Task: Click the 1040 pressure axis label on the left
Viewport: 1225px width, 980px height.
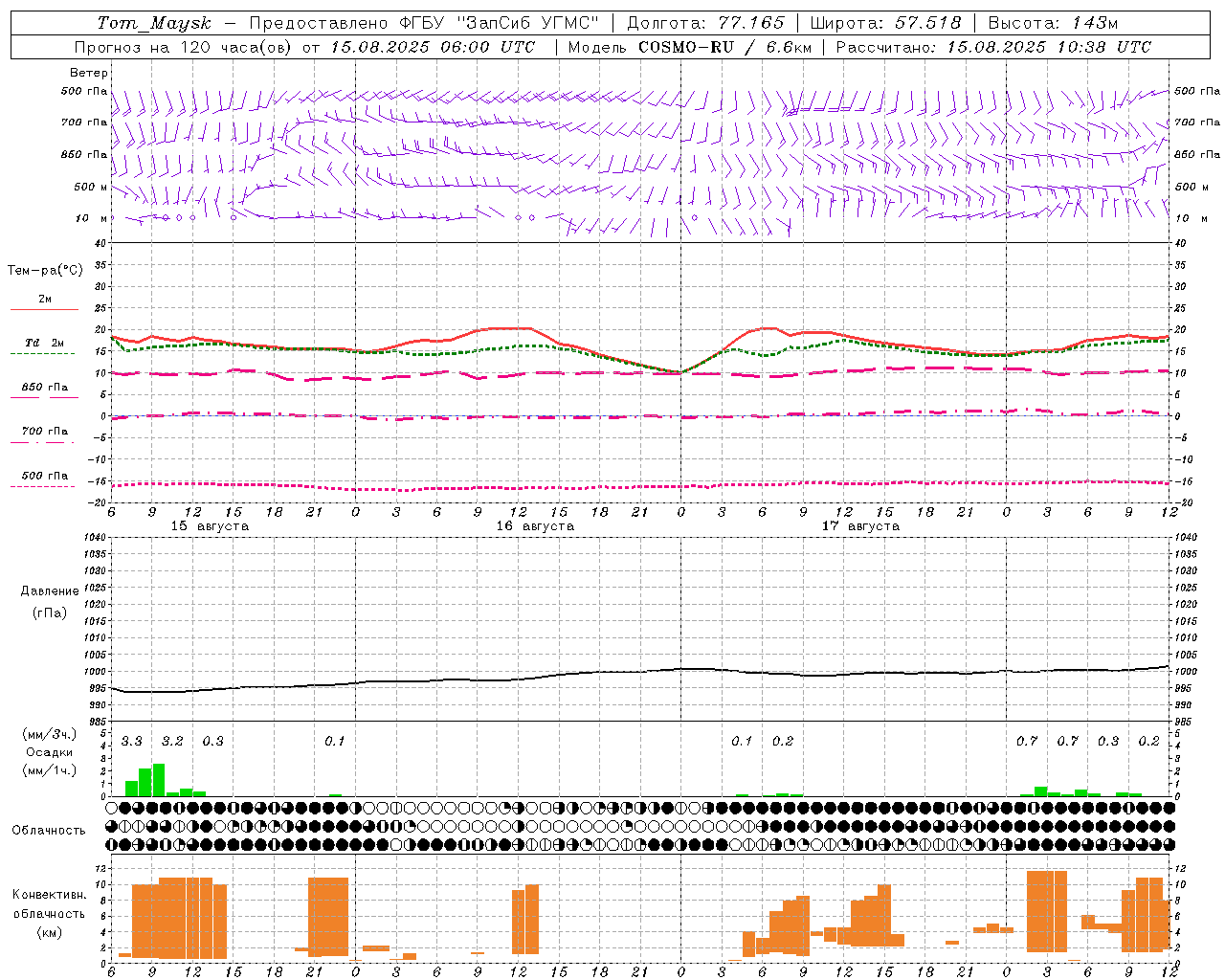Action: pyautogui.click(x=94, y=538)
